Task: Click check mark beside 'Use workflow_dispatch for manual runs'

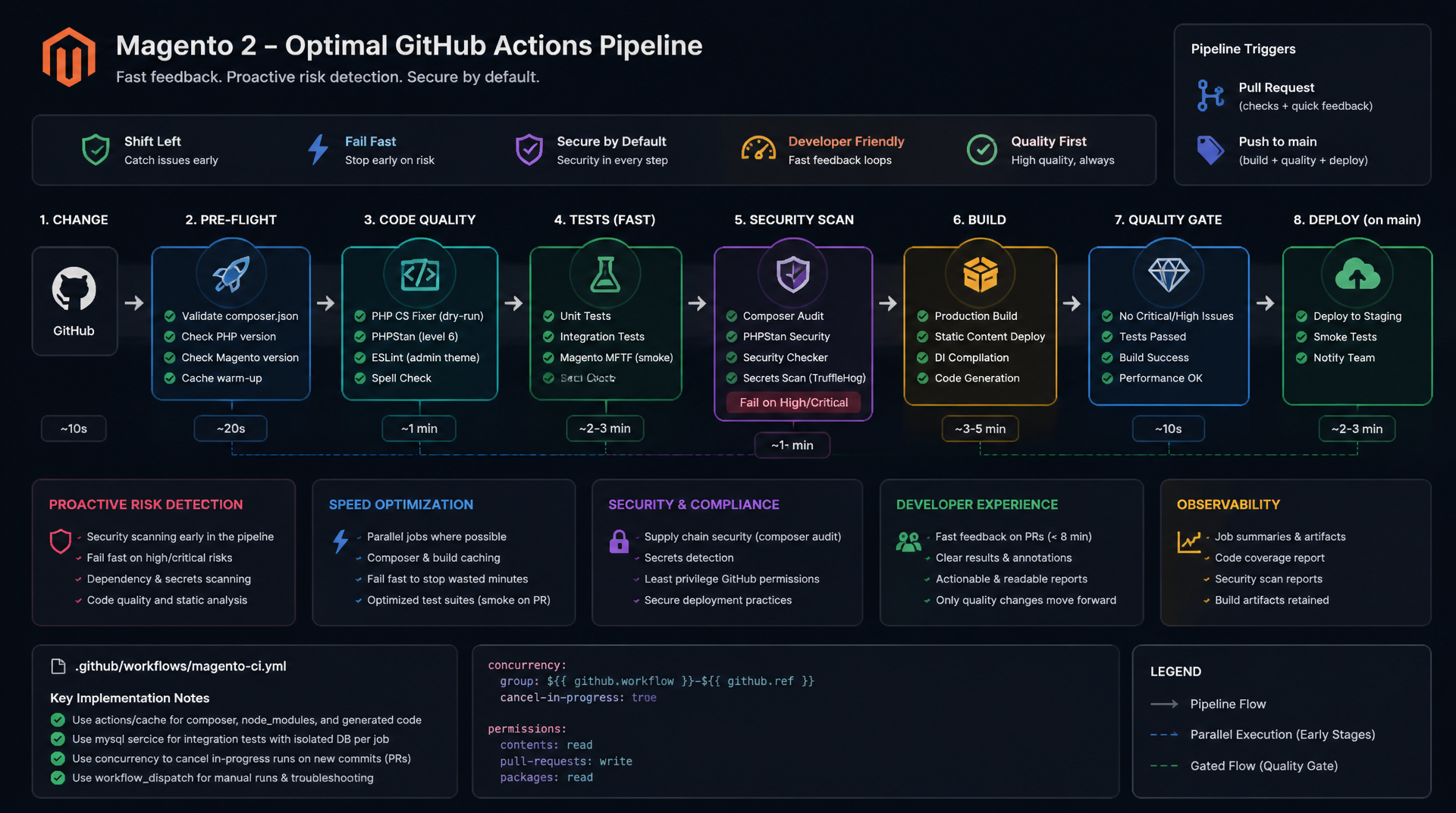Action: click(x=58, y=777)
